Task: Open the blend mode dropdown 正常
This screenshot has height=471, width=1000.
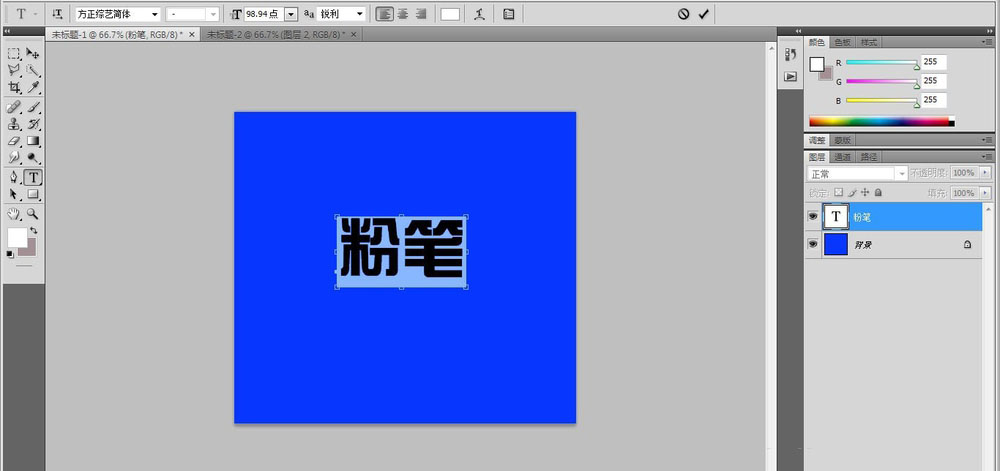Action: click(857, 173)
